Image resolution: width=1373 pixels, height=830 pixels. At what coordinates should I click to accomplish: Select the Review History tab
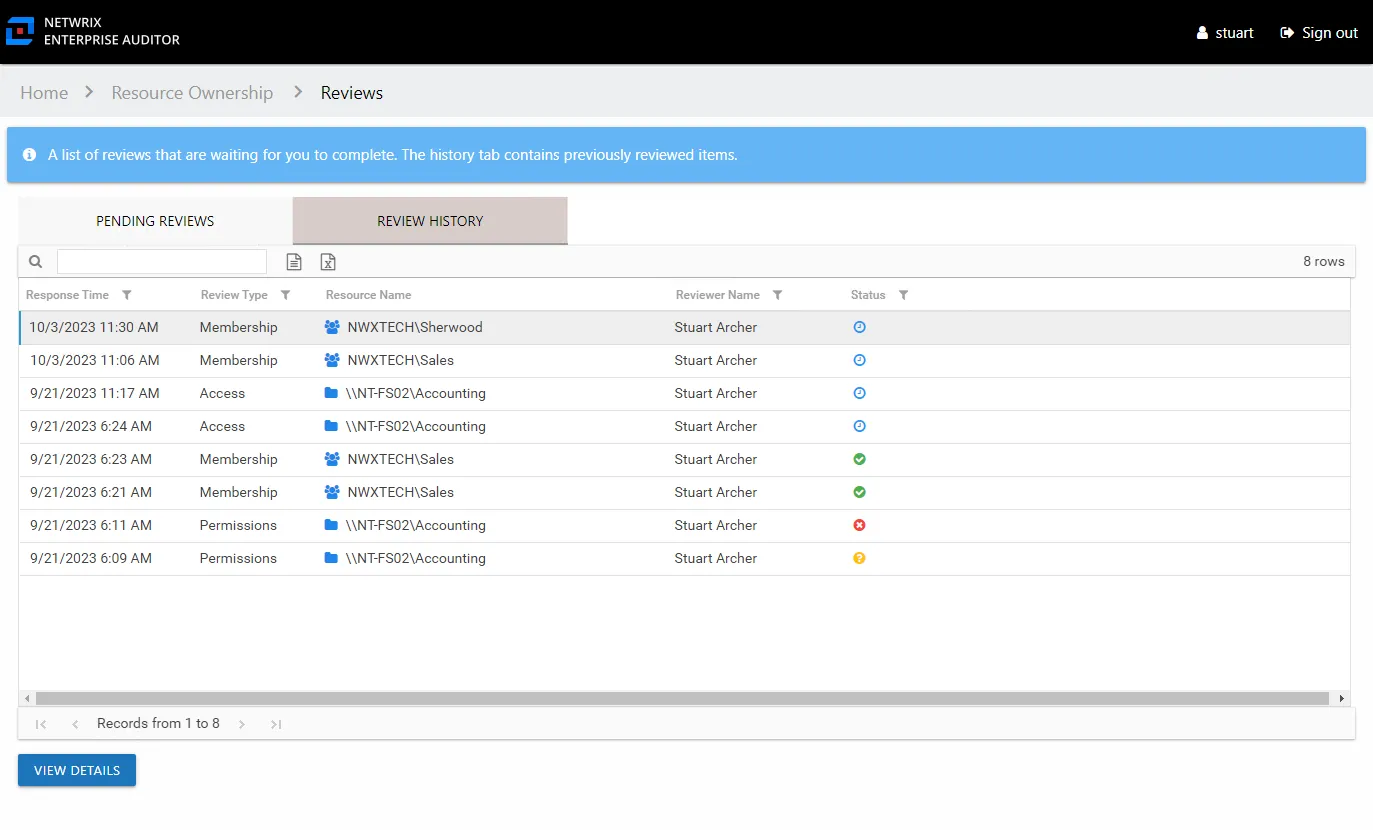tap(430, 221)
